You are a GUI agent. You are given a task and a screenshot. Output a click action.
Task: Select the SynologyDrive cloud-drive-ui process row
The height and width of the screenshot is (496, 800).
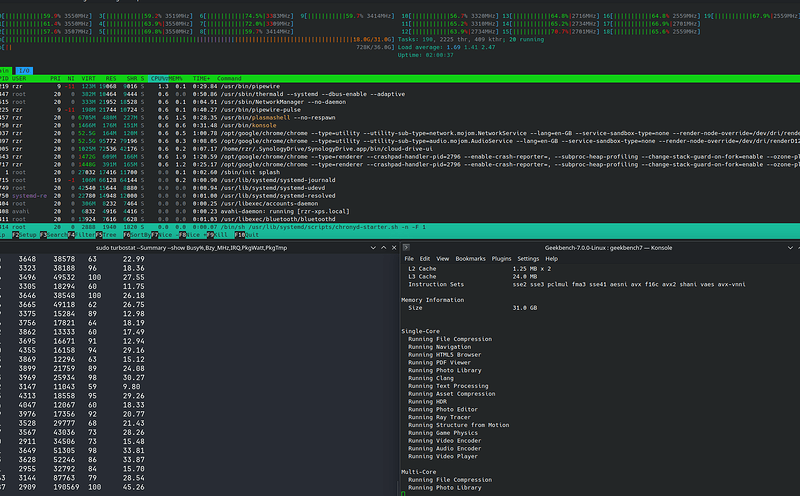click(400, 148)
